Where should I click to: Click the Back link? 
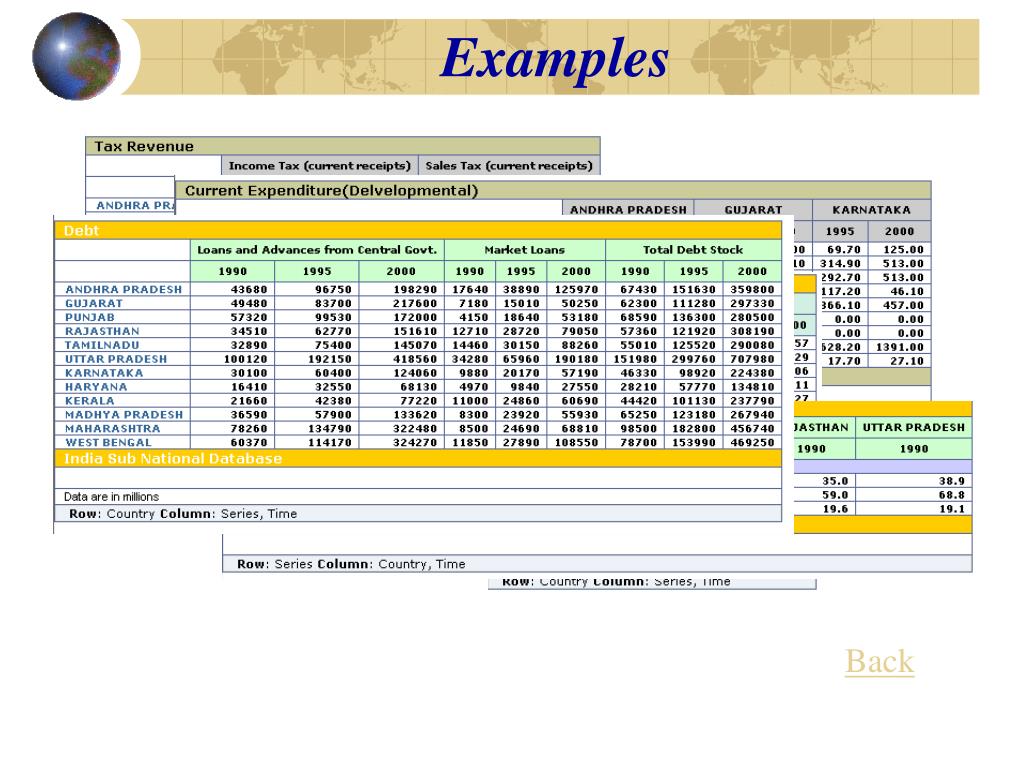(879, 661)
